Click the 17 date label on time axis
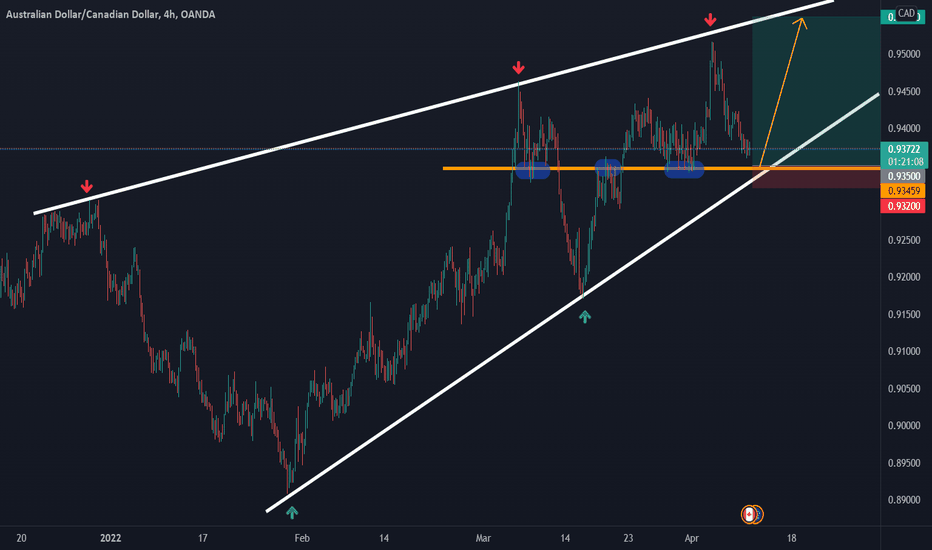 pos(203,538)
